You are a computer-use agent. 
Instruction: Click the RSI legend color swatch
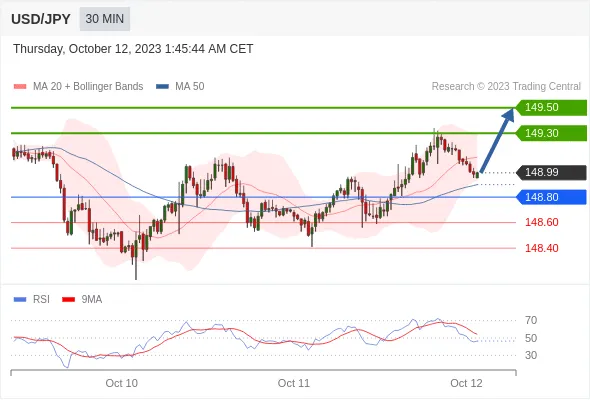click(20, 300)
